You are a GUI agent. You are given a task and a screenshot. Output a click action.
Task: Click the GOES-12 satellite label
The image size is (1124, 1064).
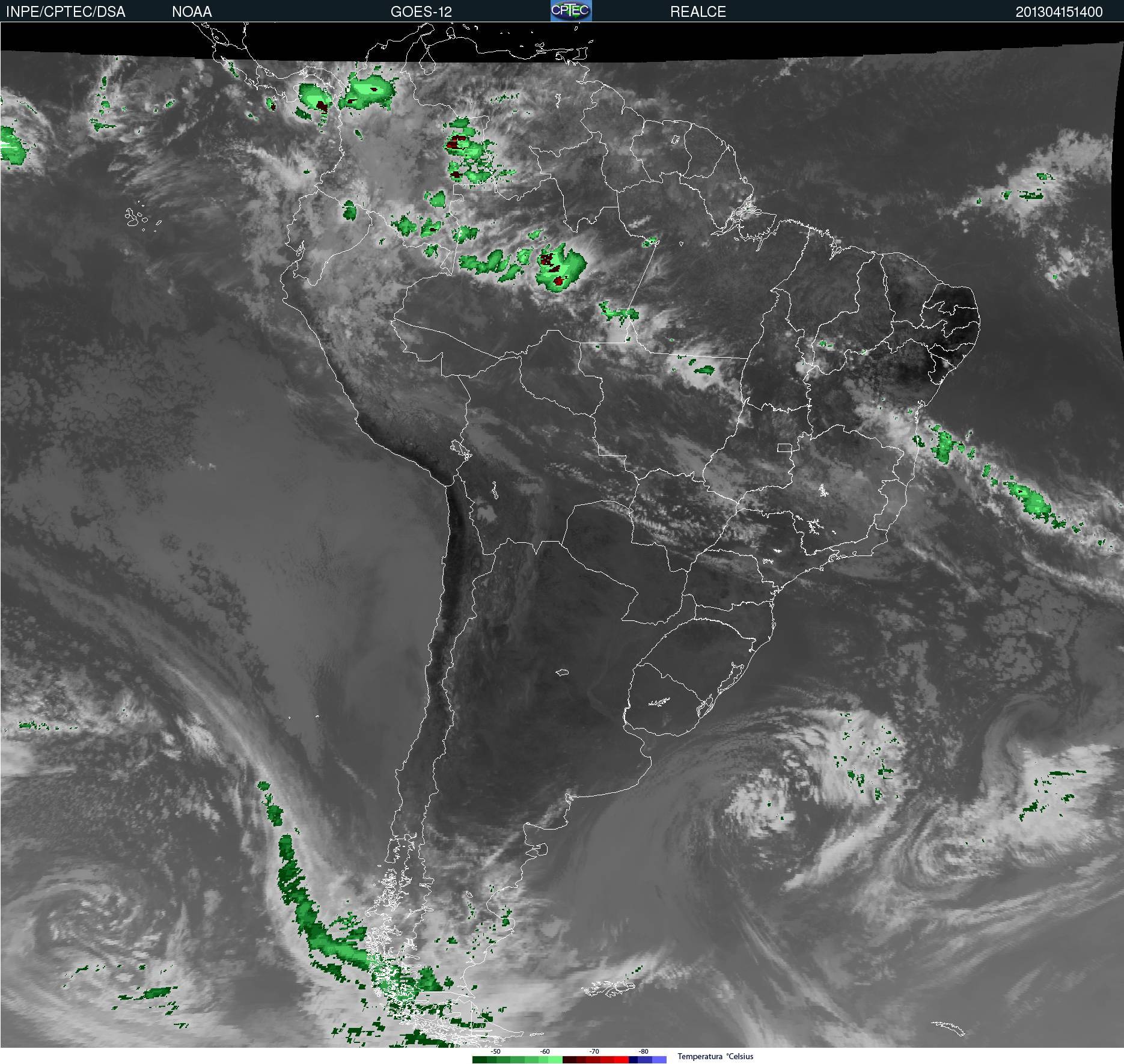tap(421, 12)
